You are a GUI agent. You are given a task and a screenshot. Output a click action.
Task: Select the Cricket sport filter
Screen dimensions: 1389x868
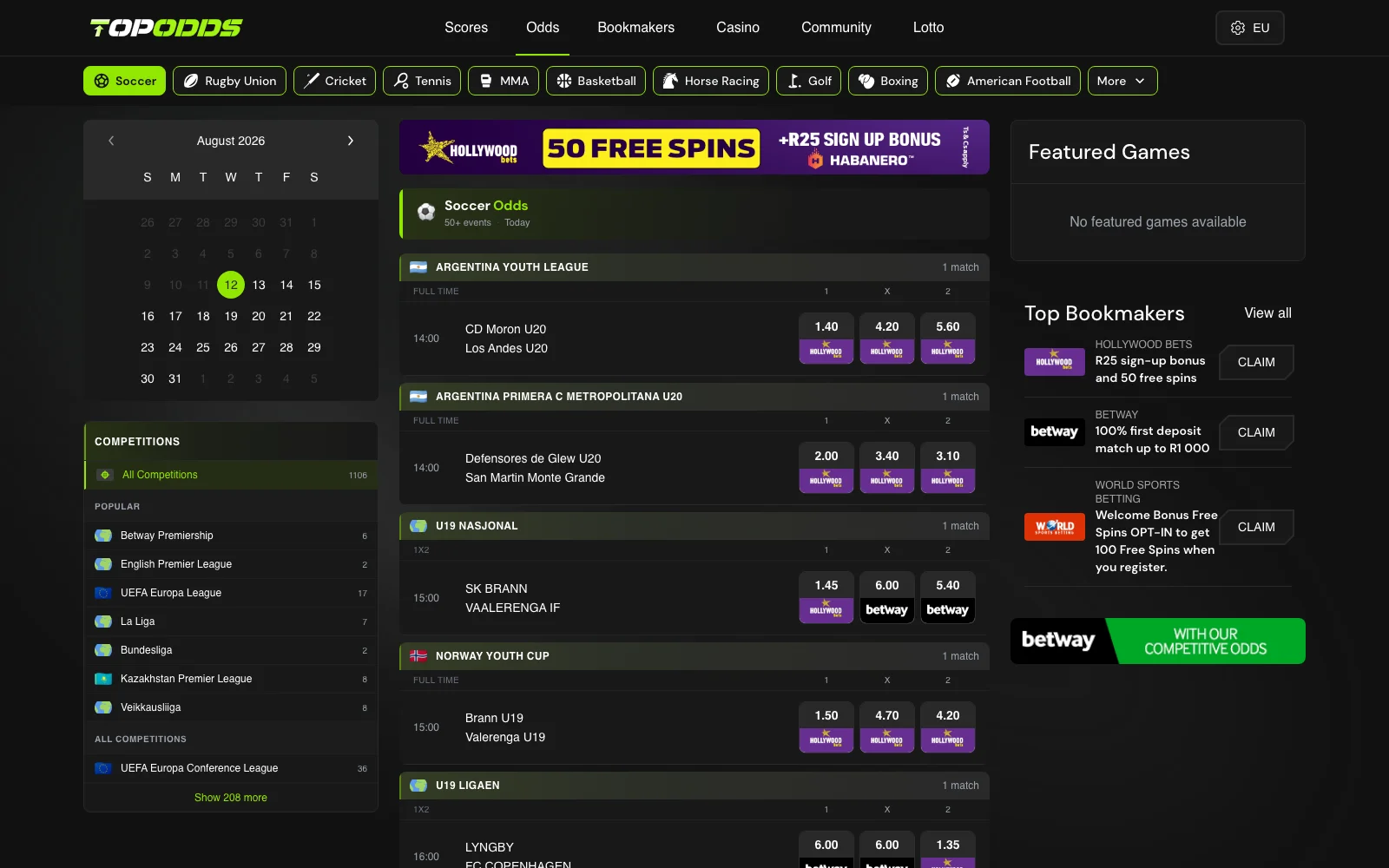[x=334, y=81]
